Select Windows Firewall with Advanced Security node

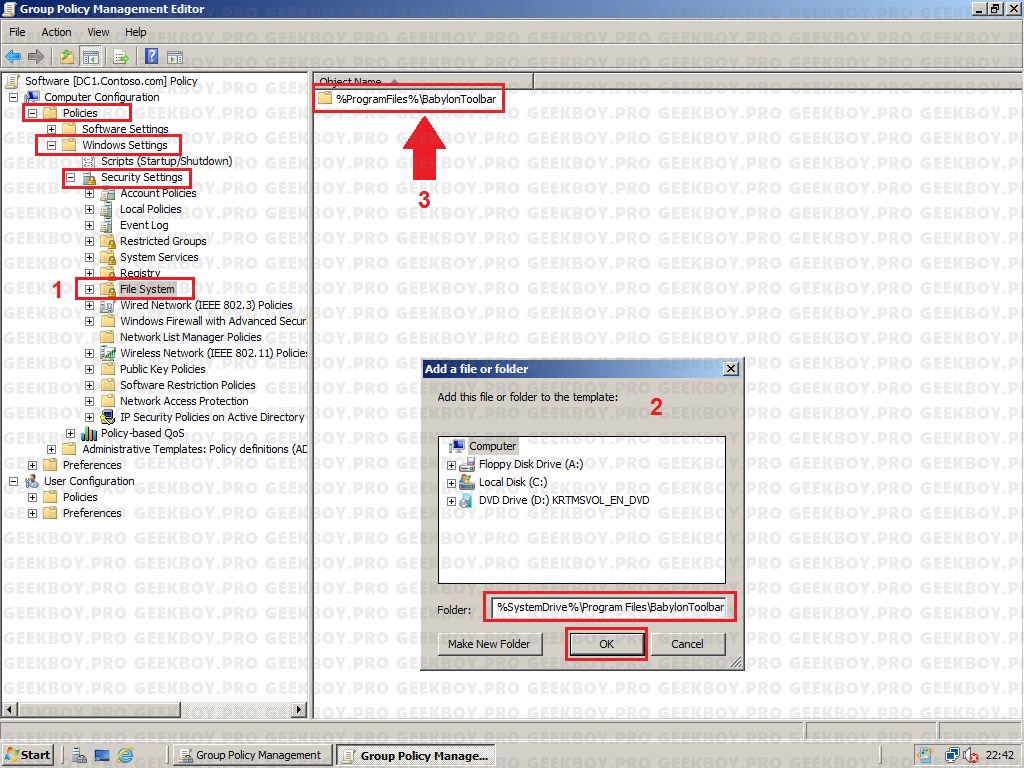pos(213,321)
